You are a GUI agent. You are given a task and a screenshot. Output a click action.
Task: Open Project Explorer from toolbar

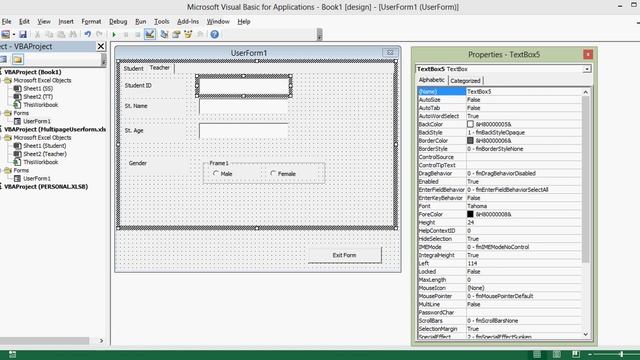(x=164, y=34)
